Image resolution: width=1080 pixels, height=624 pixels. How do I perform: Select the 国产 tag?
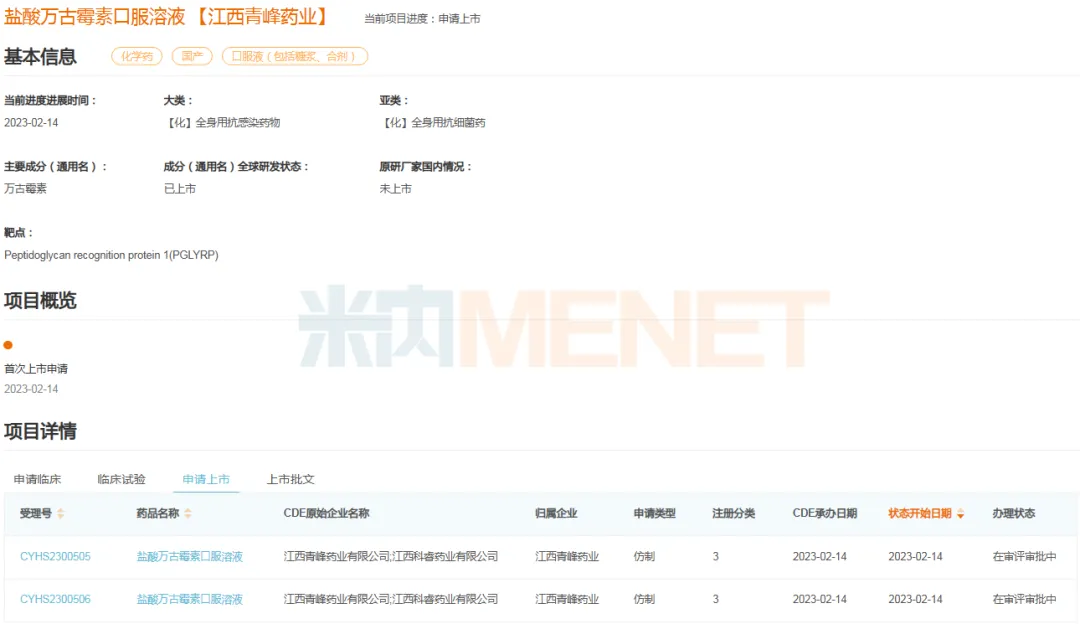click(191, 57)
